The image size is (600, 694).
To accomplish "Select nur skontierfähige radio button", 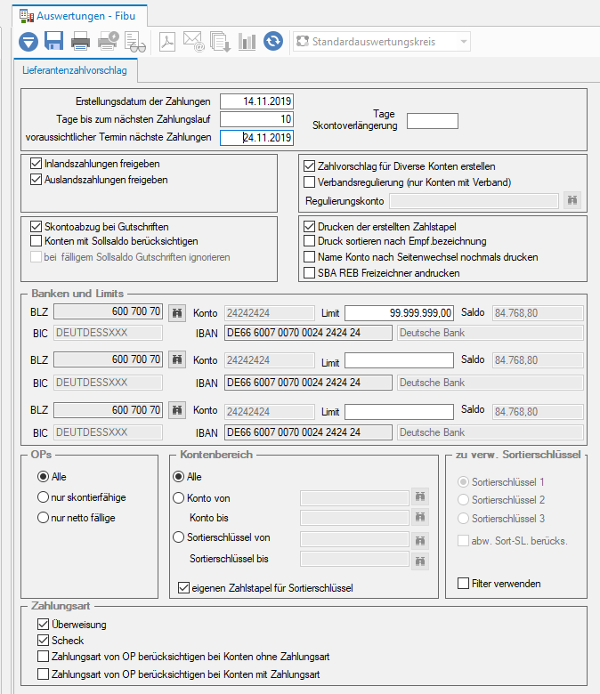I will click(x=43, y=497).
